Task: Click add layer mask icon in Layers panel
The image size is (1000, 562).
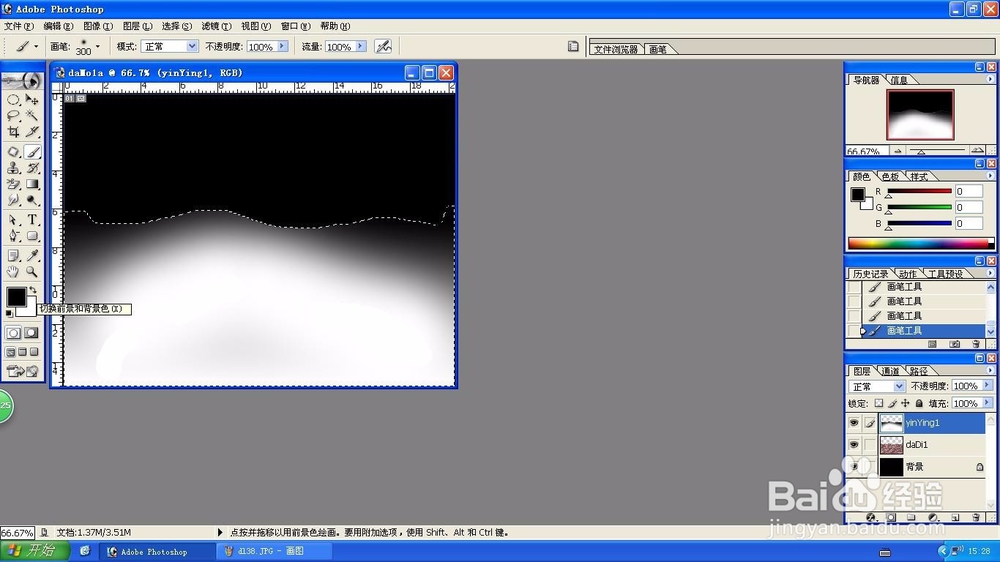Action: tap(891, 517)
